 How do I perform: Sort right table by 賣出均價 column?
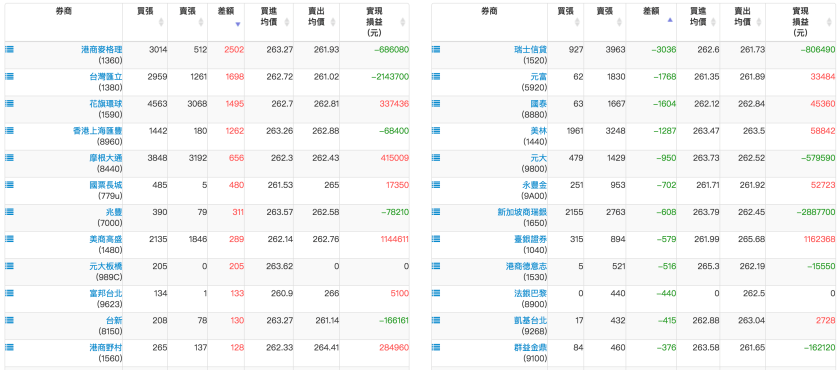(x=760, y=22)
